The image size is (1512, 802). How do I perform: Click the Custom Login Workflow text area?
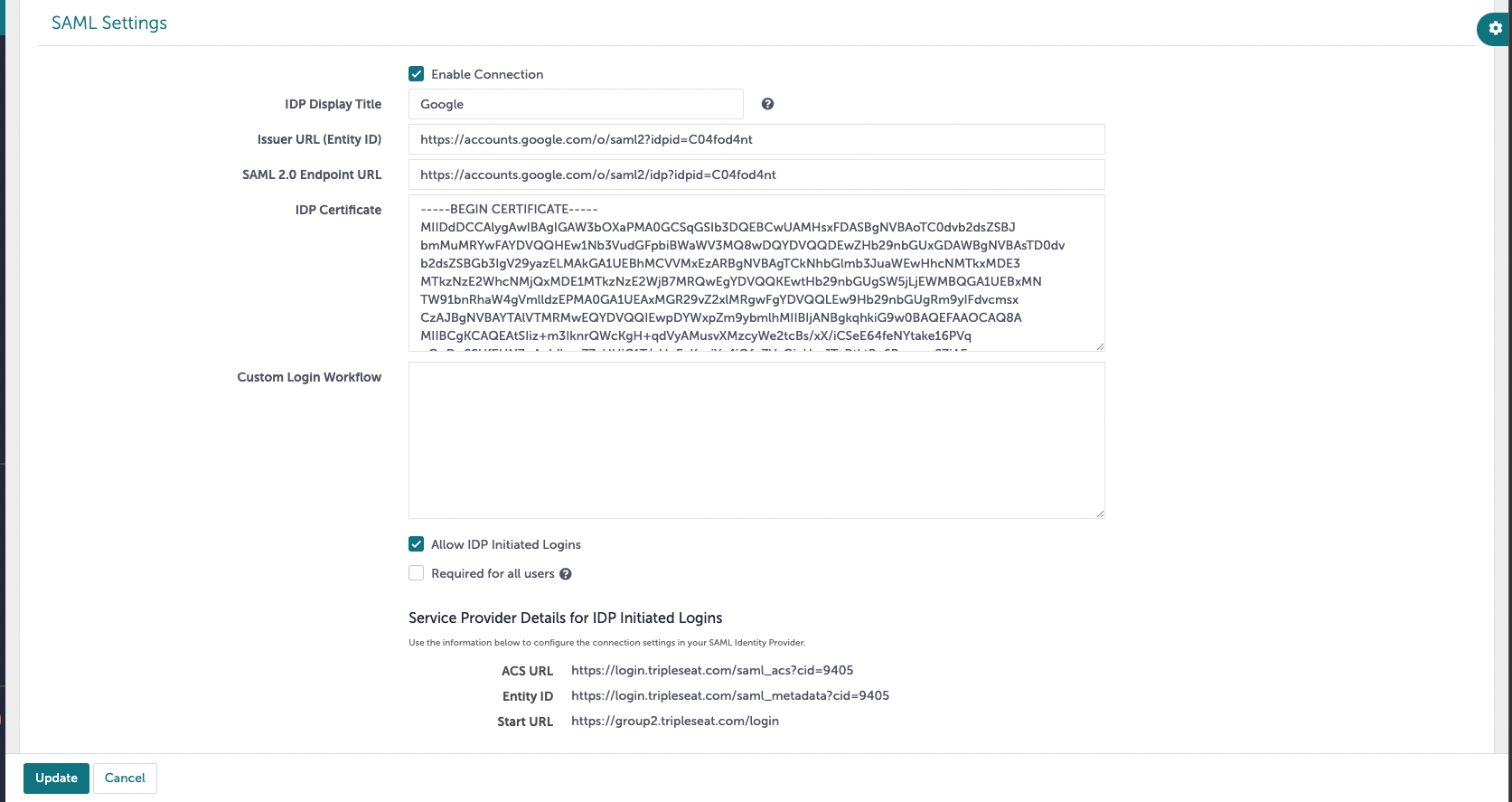click(x=756, y=440)
